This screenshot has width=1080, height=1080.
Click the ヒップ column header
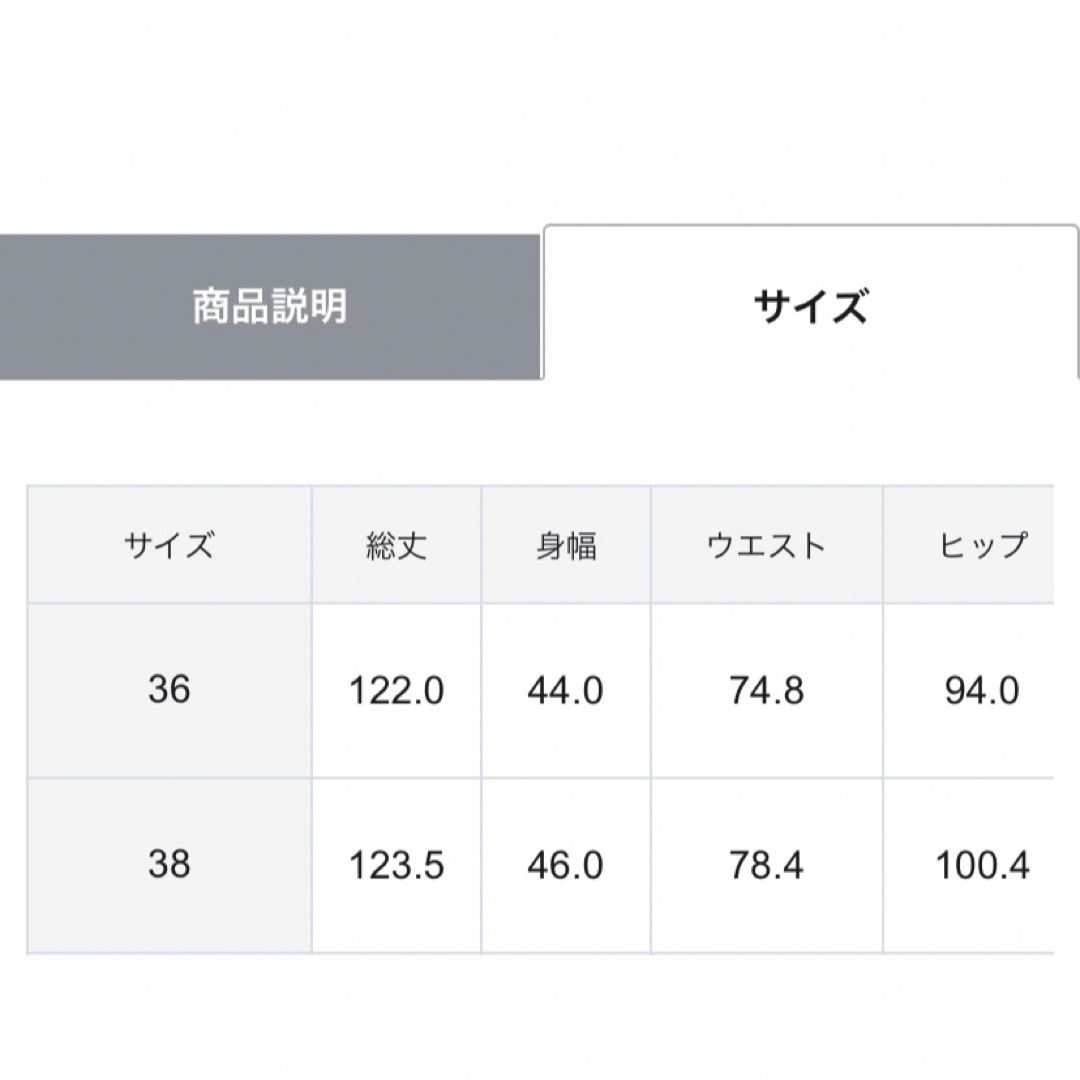click(x=969, y=545)
